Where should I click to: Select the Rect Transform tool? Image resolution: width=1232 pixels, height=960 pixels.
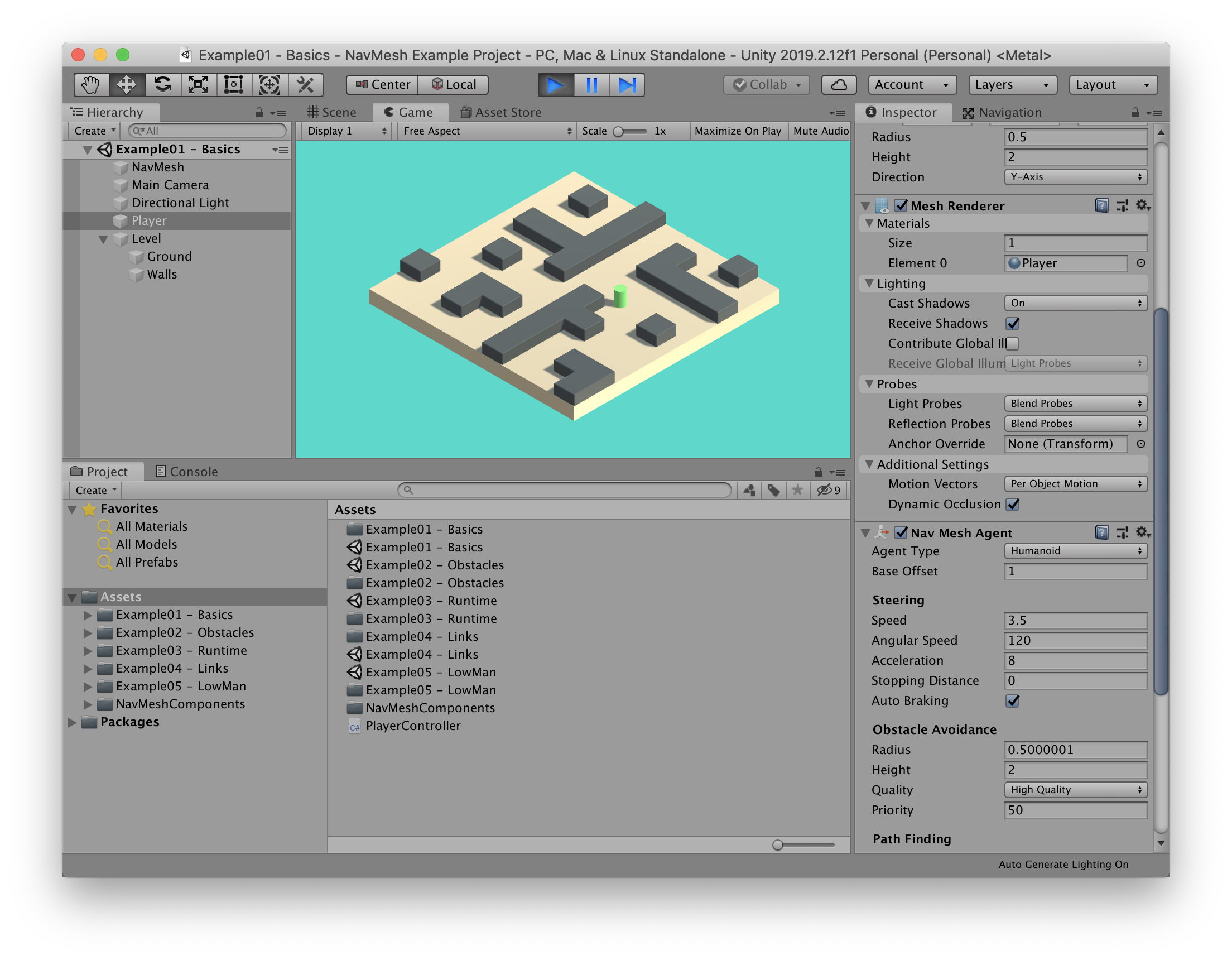[234, 85]
